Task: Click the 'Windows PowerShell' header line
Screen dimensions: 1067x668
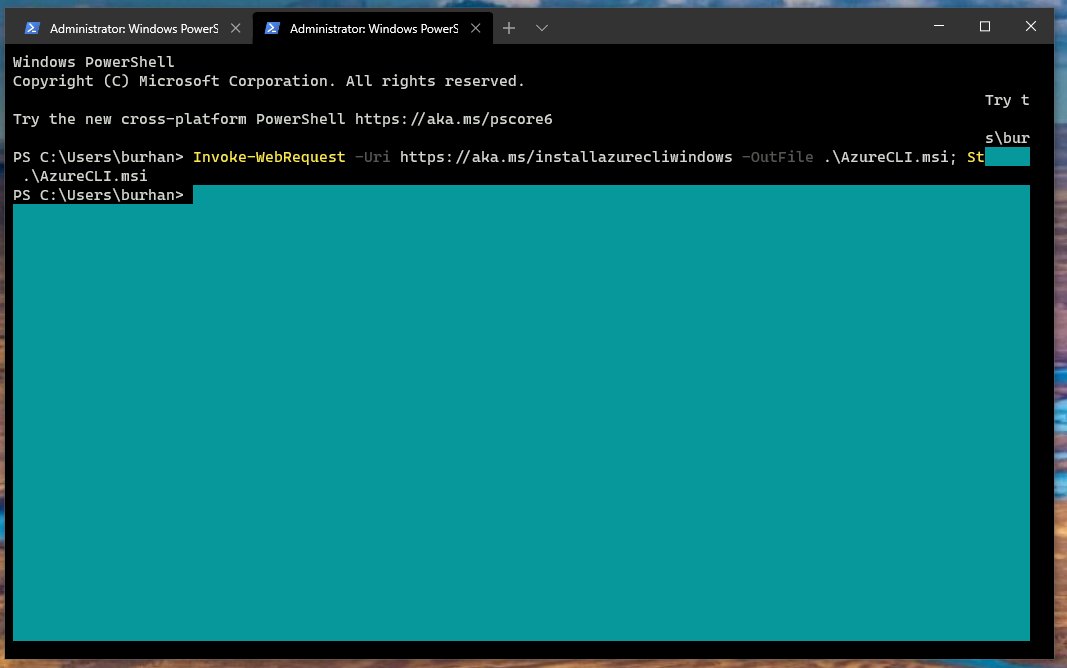Action: (x=93, y=62)
